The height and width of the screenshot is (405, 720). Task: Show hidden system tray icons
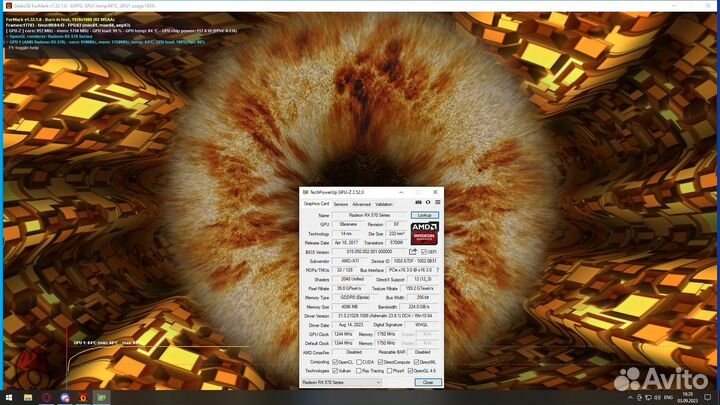(630, 397)
